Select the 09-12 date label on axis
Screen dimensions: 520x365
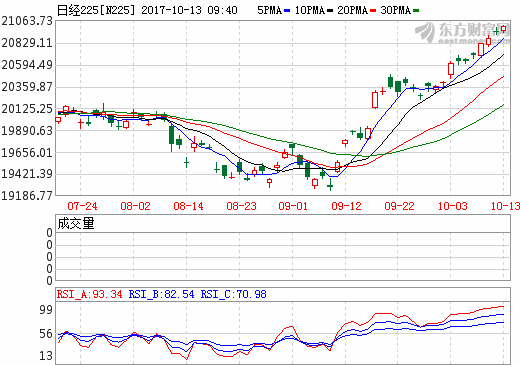point(346,206)
